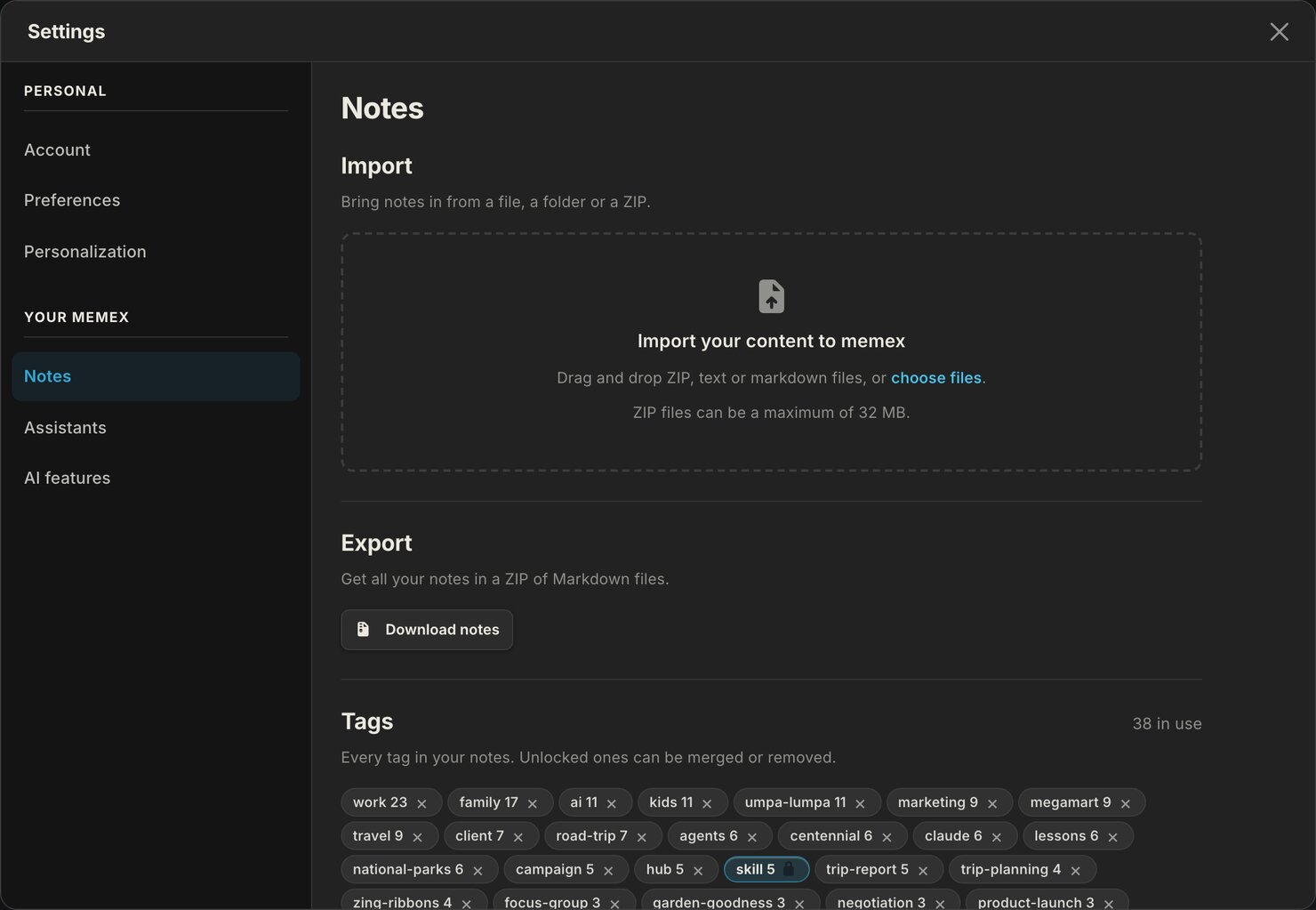Open Personalization settings
The image size is (1316, 910).
(156, 252)
